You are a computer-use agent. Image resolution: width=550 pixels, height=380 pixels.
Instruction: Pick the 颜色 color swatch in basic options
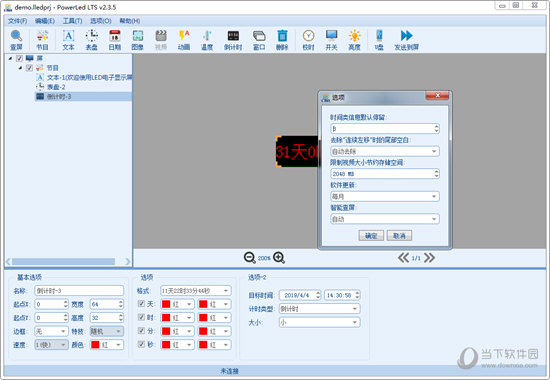click(107, 345)
